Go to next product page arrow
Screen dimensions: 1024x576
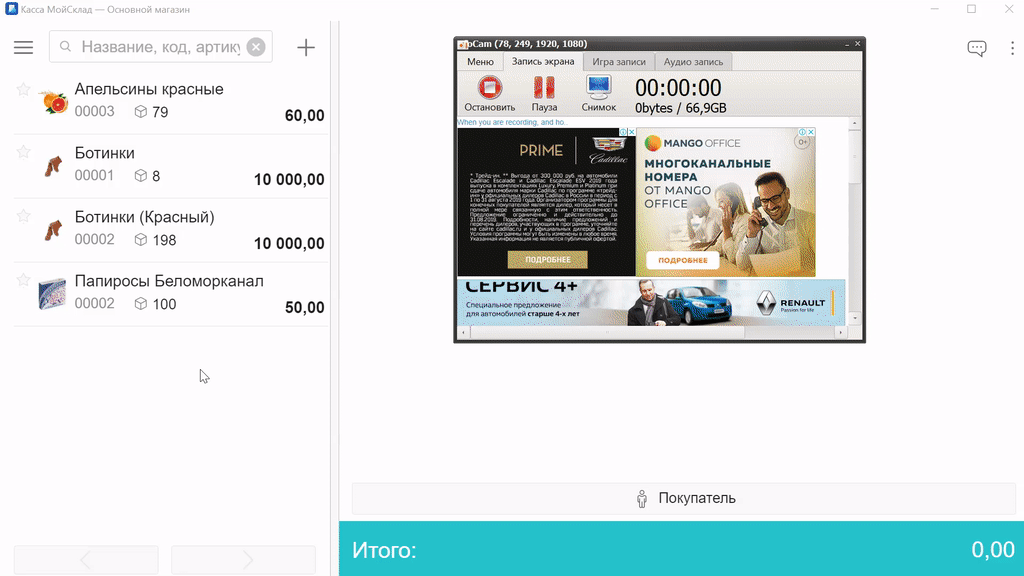(243, 559)
